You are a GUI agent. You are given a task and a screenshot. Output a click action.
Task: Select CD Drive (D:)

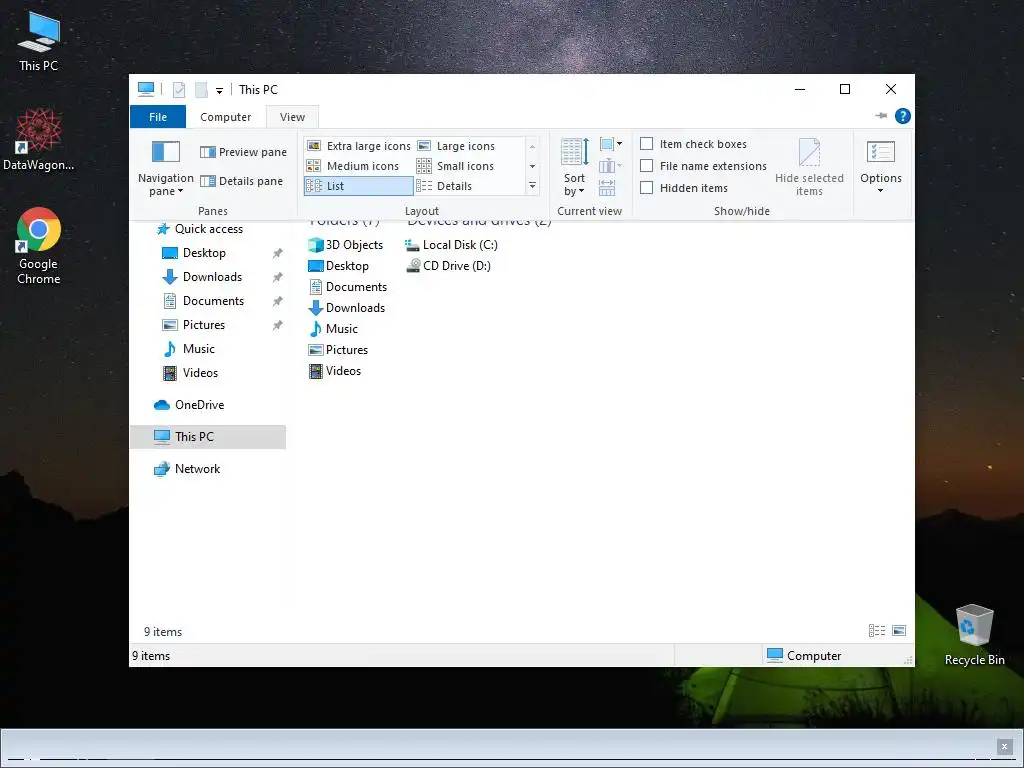point(448,266)
